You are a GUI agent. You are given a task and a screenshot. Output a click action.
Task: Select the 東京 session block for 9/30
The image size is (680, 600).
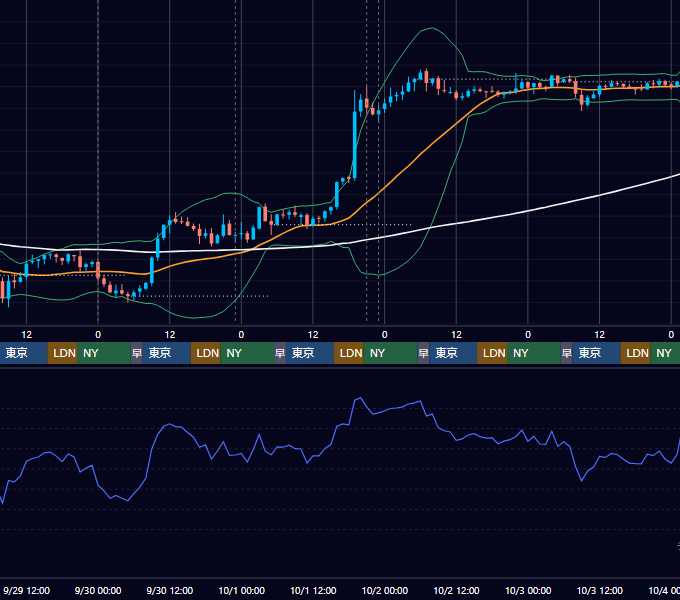167,353
